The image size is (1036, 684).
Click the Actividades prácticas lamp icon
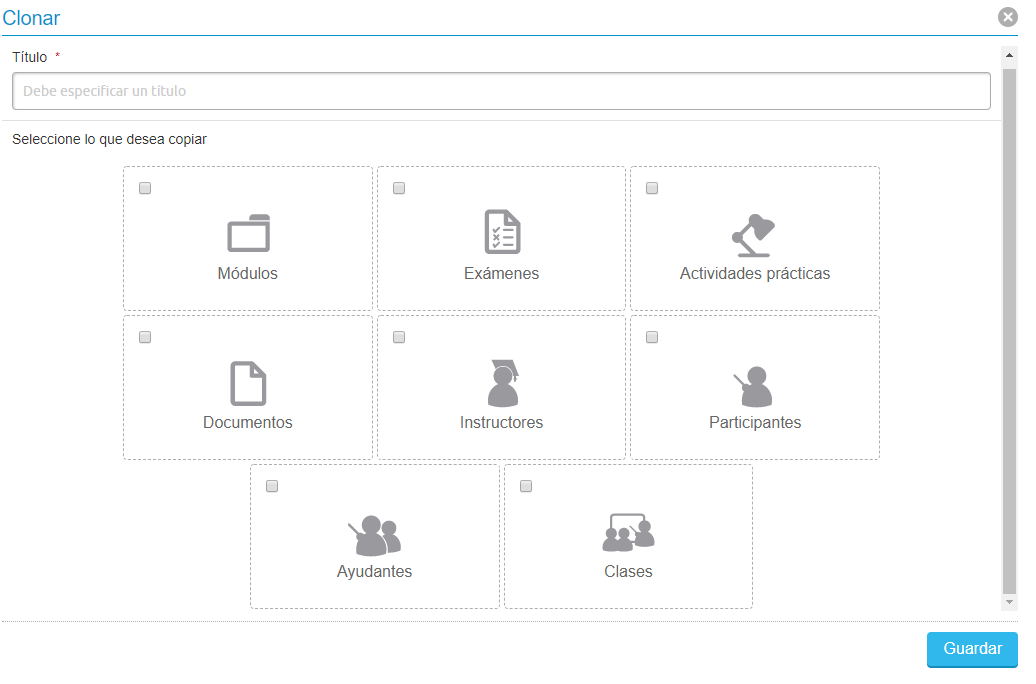pyautogui.click(x=753, y=235)
